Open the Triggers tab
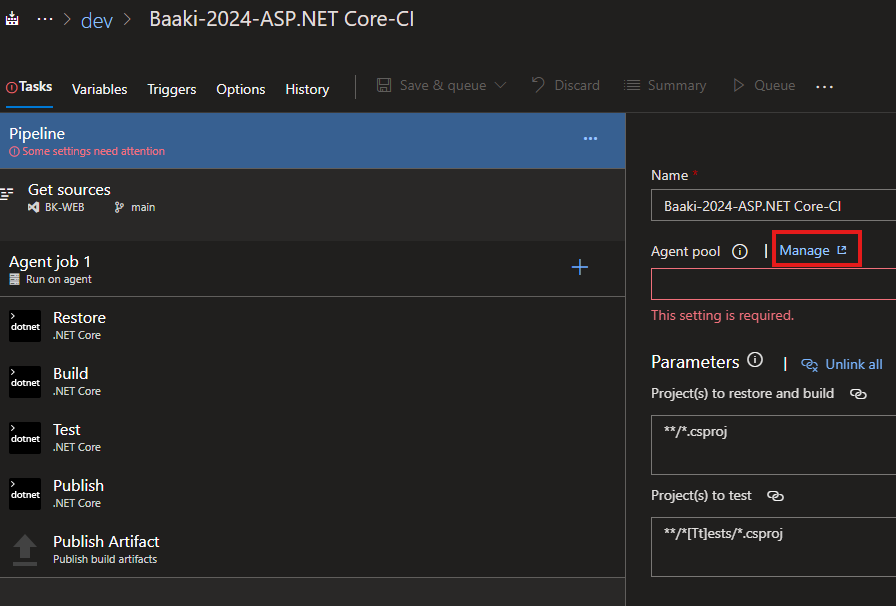Viewport: 896px width, 606px height. 171,89
